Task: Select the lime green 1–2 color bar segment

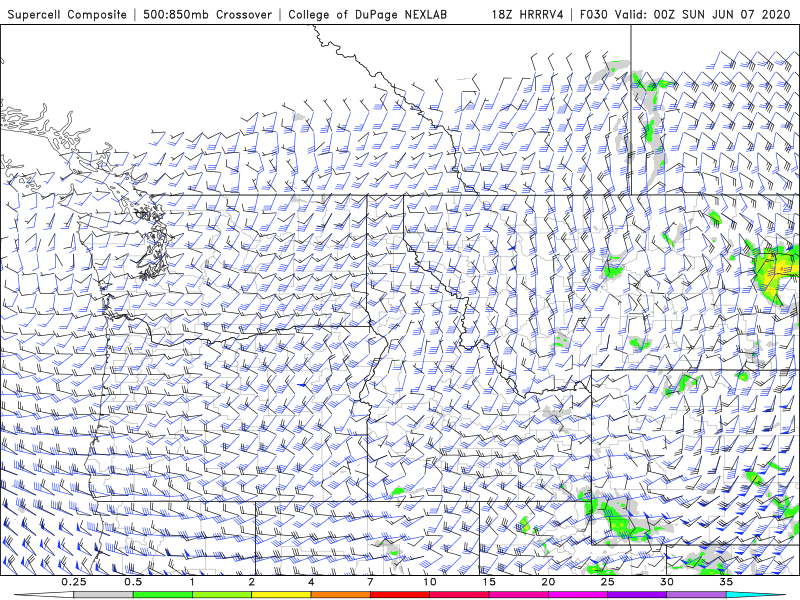Action: tap(222, 595)
